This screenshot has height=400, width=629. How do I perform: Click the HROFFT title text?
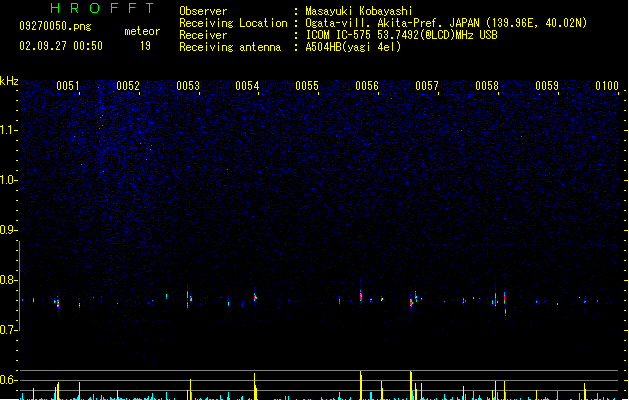click(102, 8)
